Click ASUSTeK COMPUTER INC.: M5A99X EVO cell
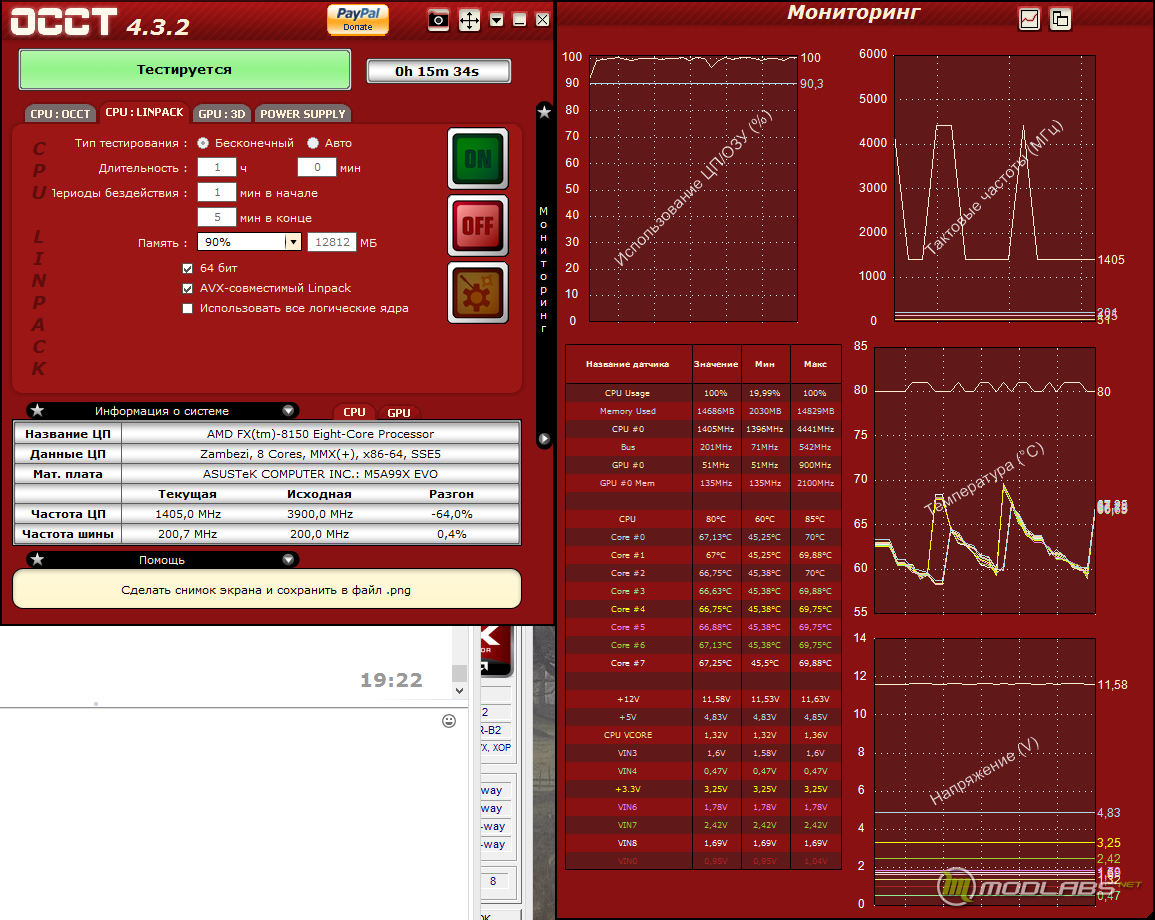Screen dimensions: 1155x920 [x=320, y=474]
